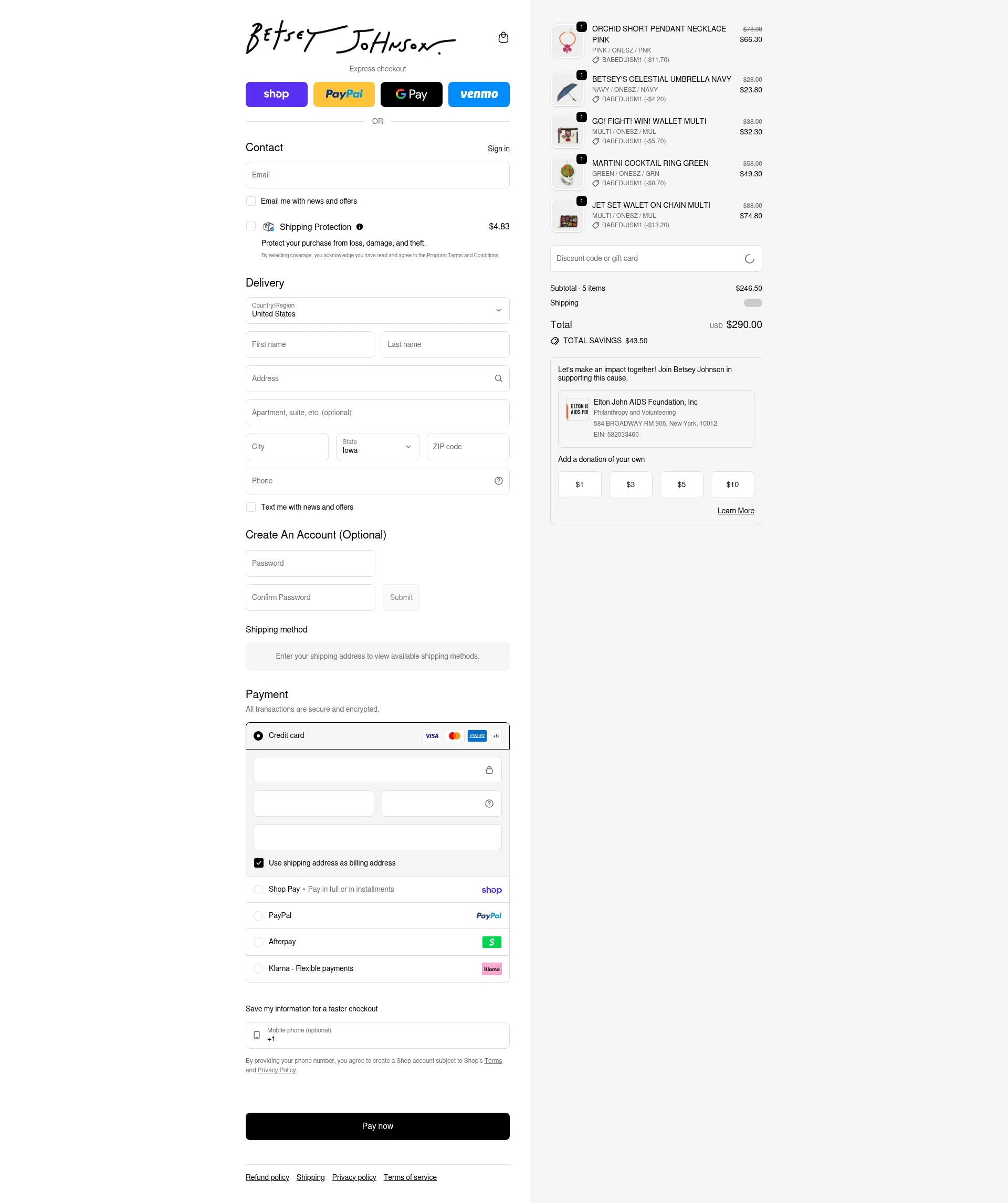Click the Pay now button
Screen dimensions: 1008x1203
(x=377, y=1126)
